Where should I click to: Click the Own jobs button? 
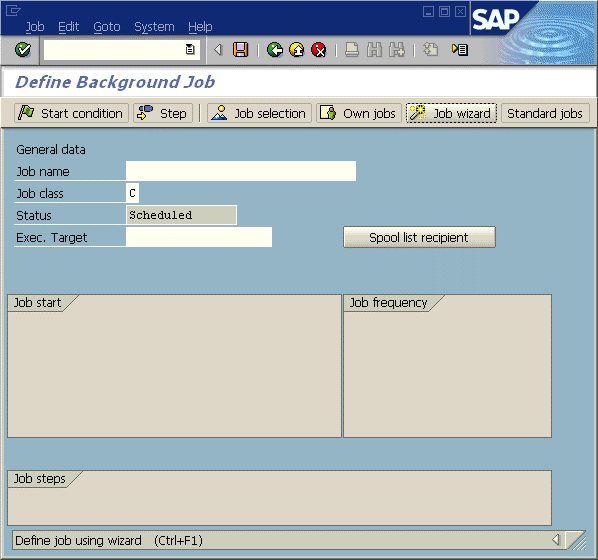click(x=358, y=113)
